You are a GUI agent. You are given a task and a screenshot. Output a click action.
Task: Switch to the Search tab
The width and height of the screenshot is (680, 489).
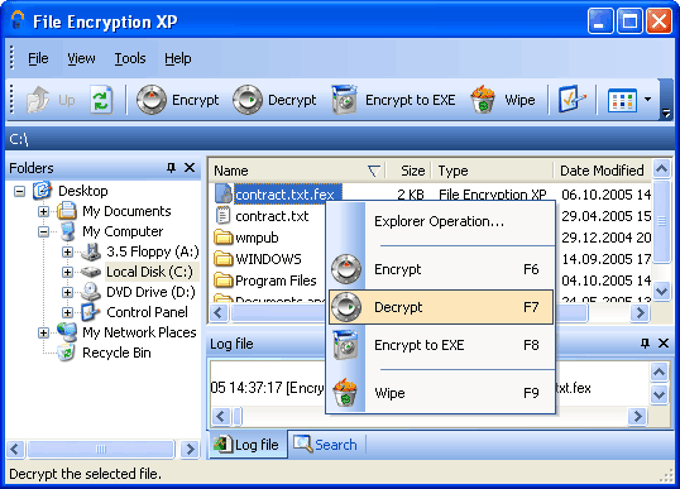(x=325, y=445)
